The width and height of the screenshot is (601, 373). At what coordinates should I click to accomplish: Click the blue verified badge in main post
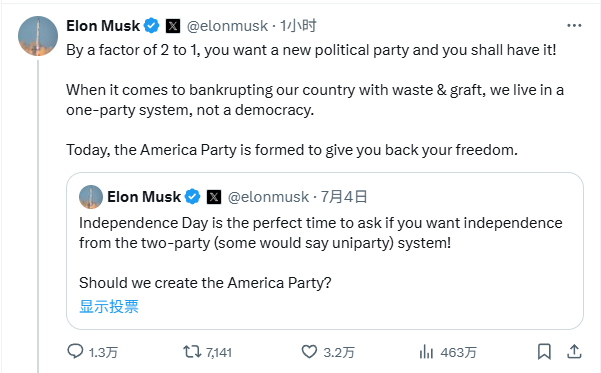coord(151,26)
